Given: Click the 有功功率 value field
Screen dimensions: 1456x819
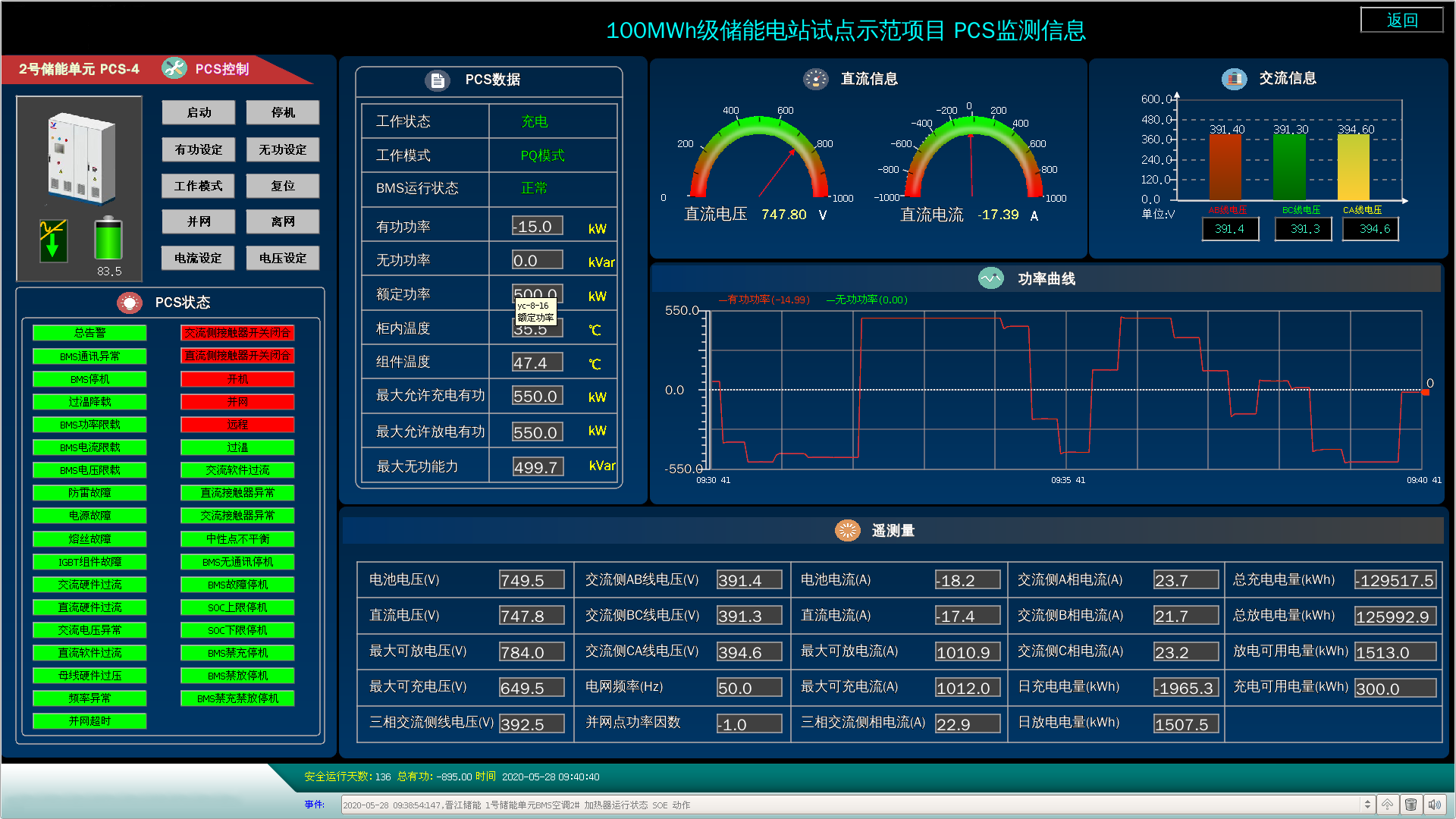Looking at the screenshot, I should point(537,226).
